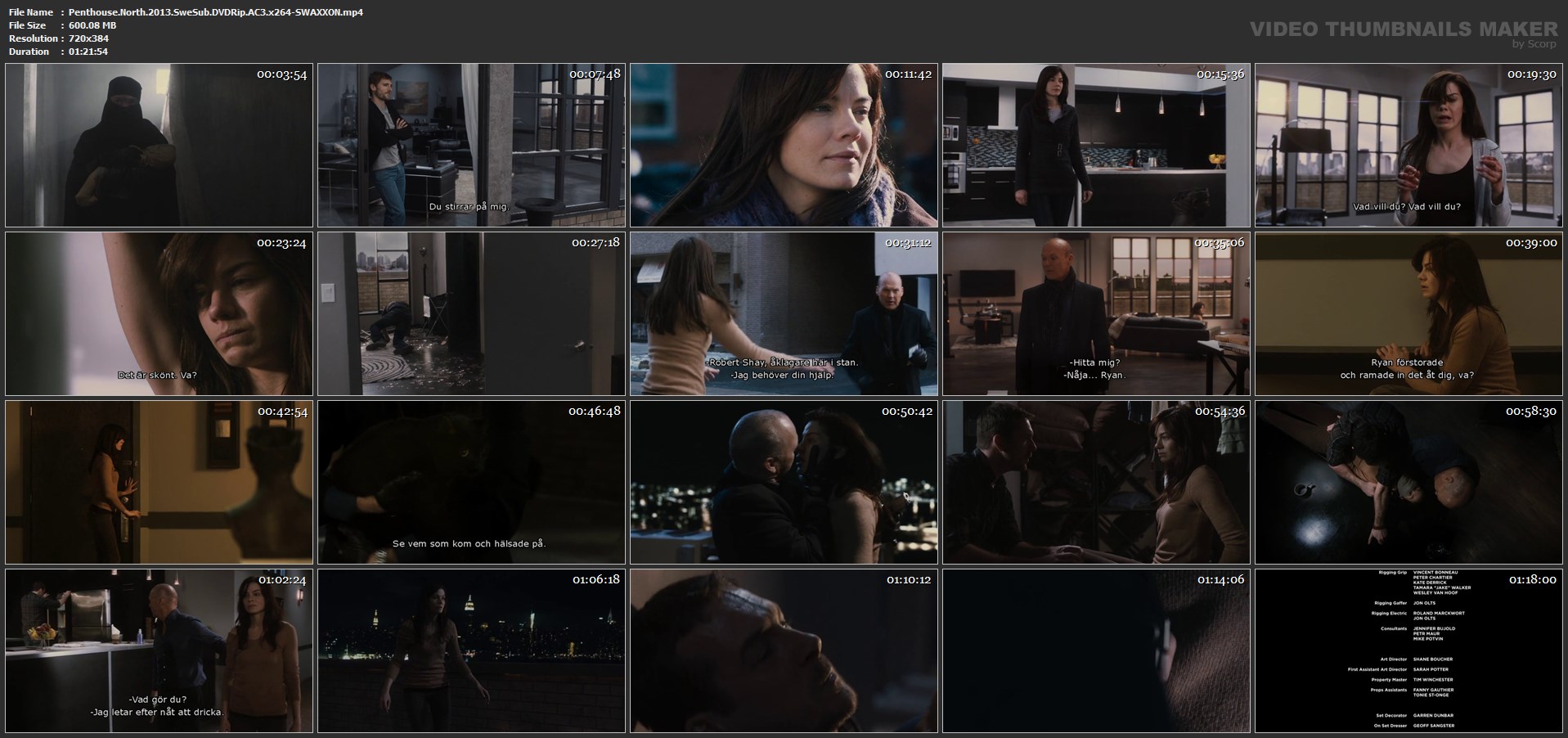Click the file name Penthouse.North.2013 text

[x=216, y=12]
